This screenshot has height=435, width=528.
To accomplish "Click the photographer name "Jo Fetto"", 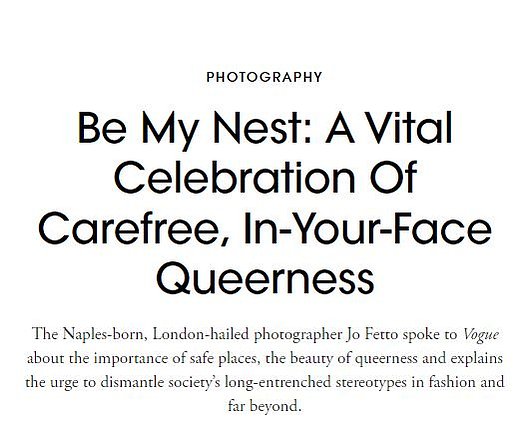I will pos(372,334).
